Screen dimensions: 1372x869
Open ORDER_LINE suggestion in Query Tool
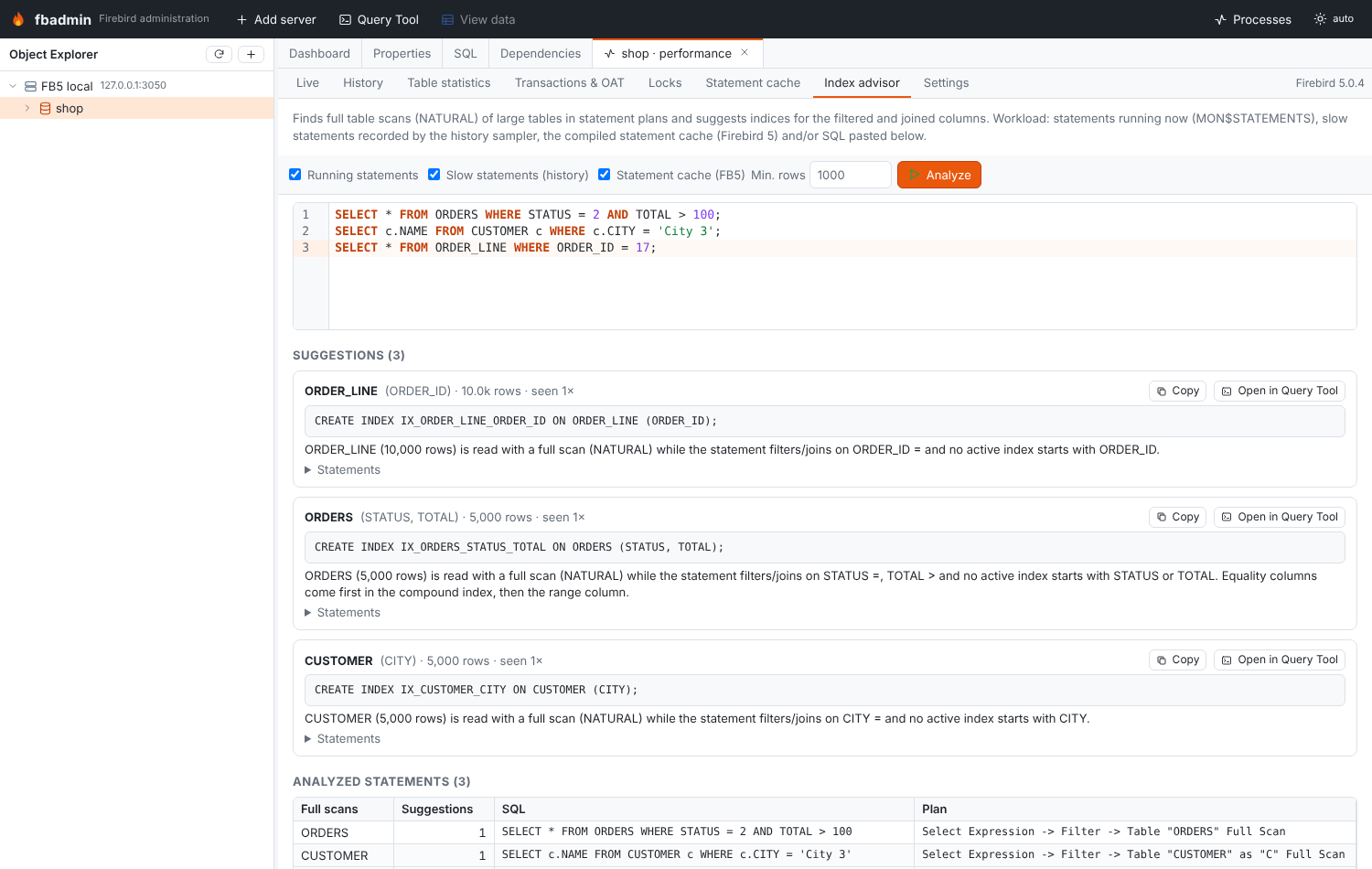coord(1280,391)
